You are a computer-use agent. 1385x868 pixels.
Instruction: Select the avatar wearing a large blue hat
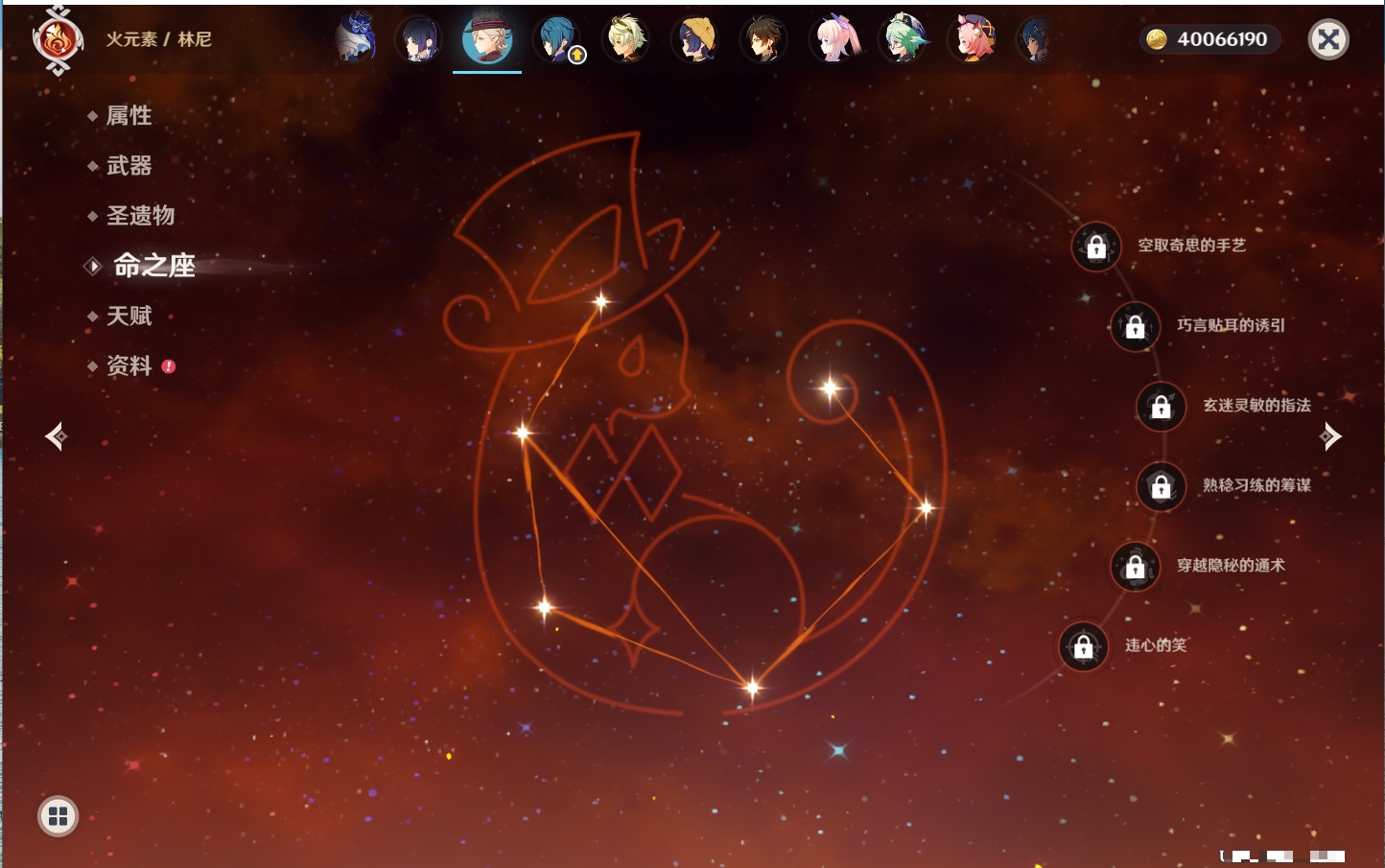(355, 38)
